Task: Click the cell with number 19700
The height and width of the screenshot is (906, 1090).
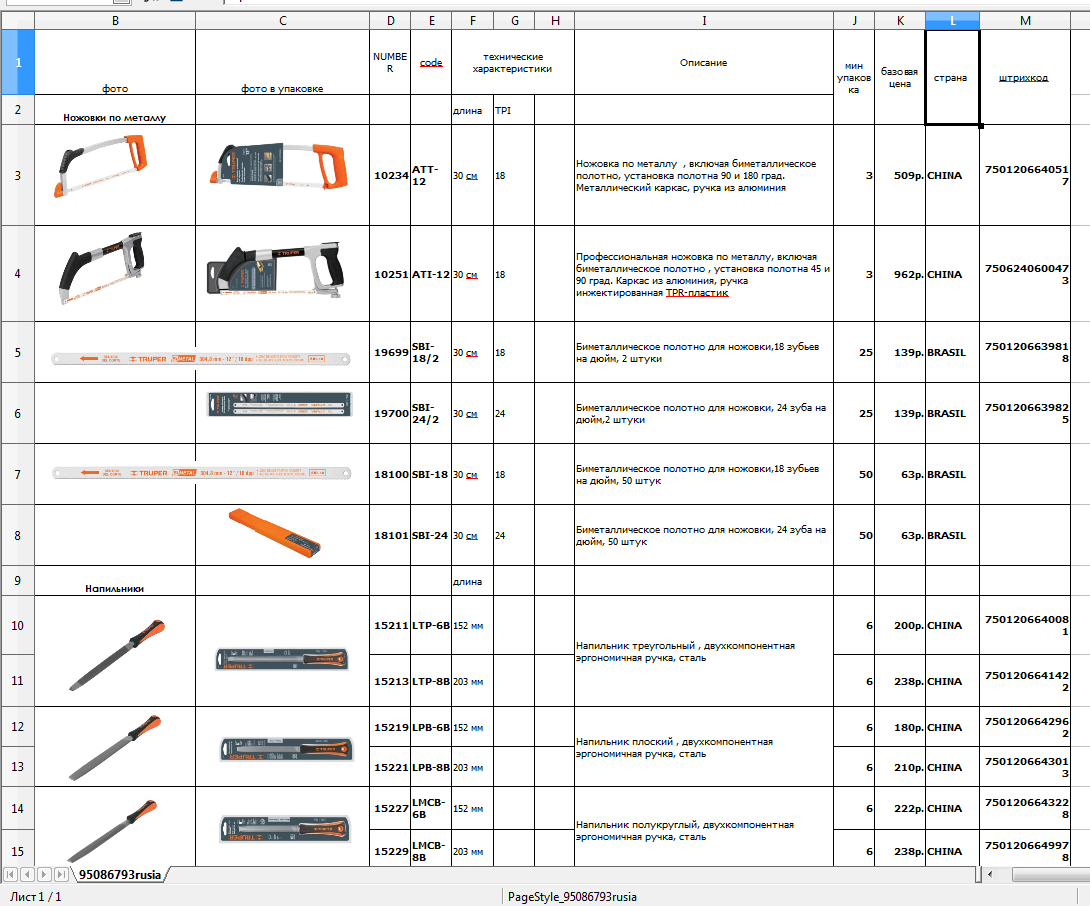Action: 390,413
